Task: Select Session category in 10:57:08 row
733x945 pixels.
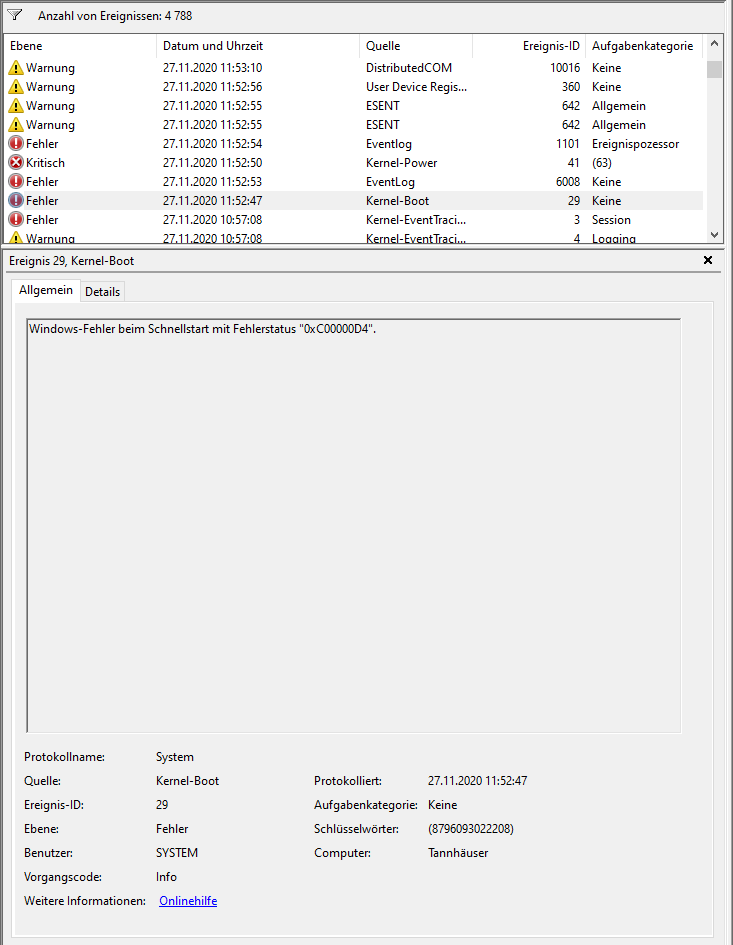Action: coord(611,219)
